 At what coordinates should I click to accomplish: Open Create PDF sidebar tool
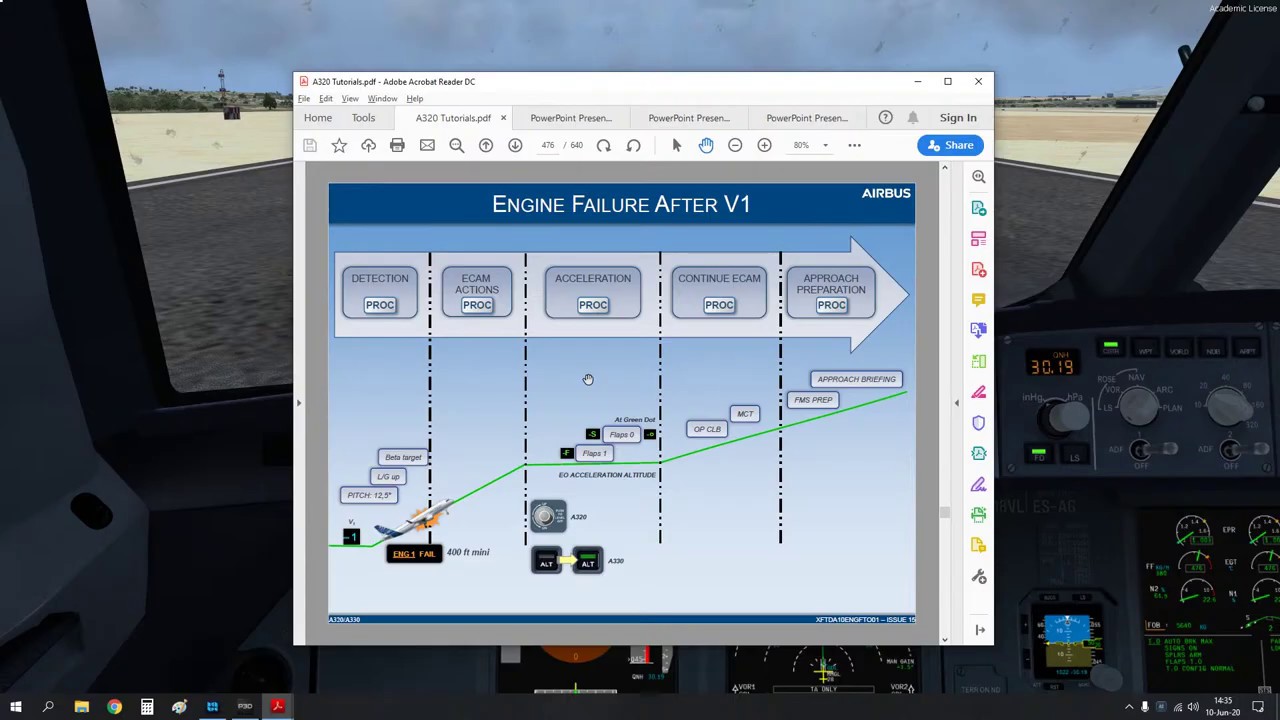pyautogui.click(x=979, y=269)
